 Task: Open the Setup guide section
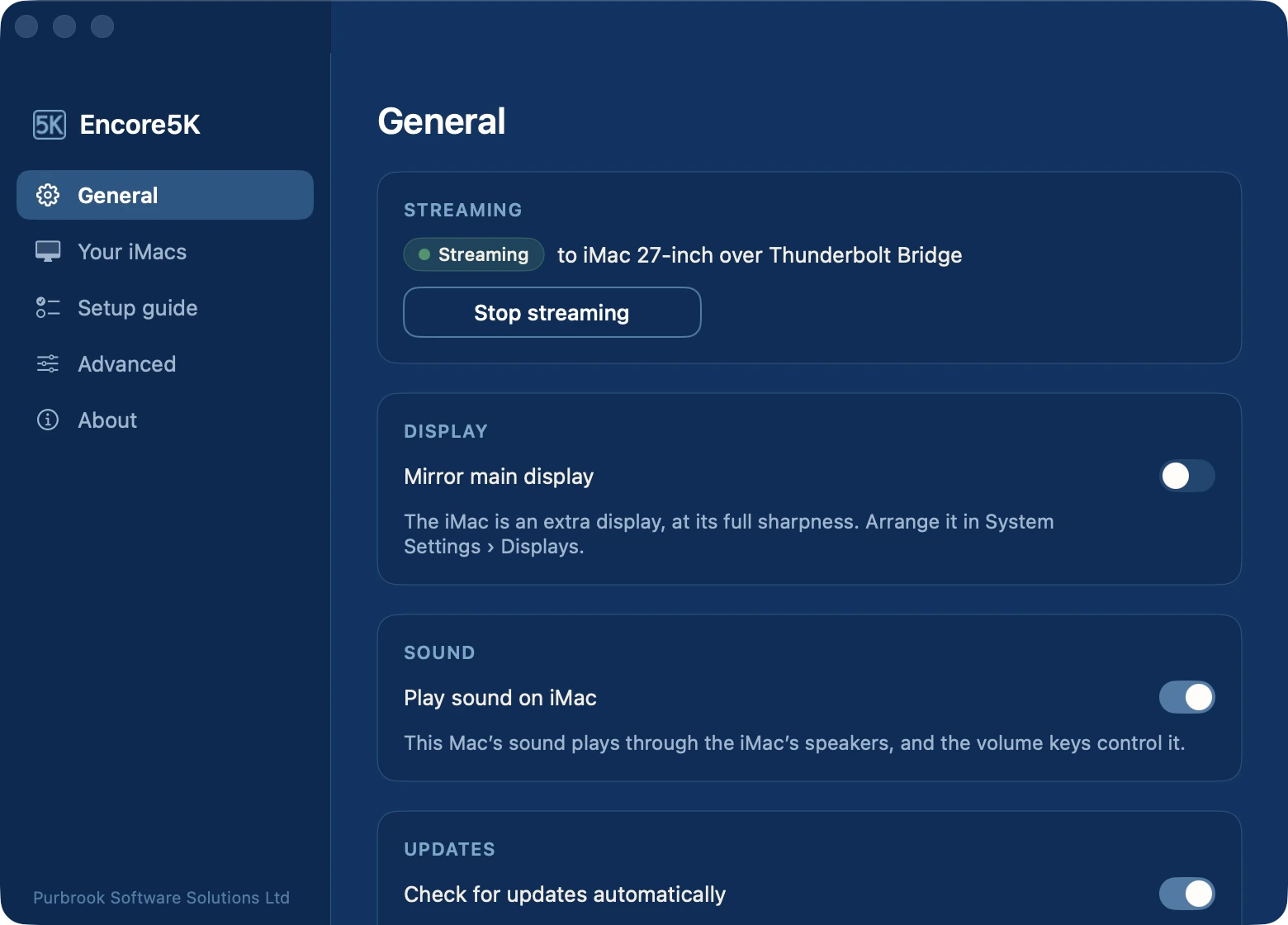165,307
